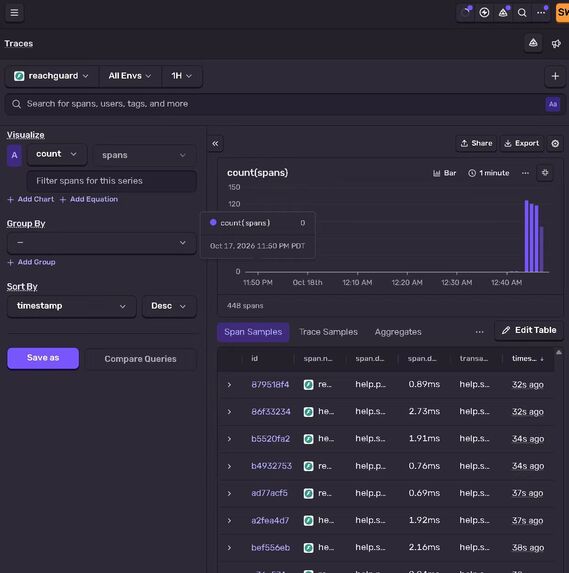Image resolution: width=569 pixels, height=573 pixels.
Task: Click the 0.89ms duration cell
Action: 424,384
